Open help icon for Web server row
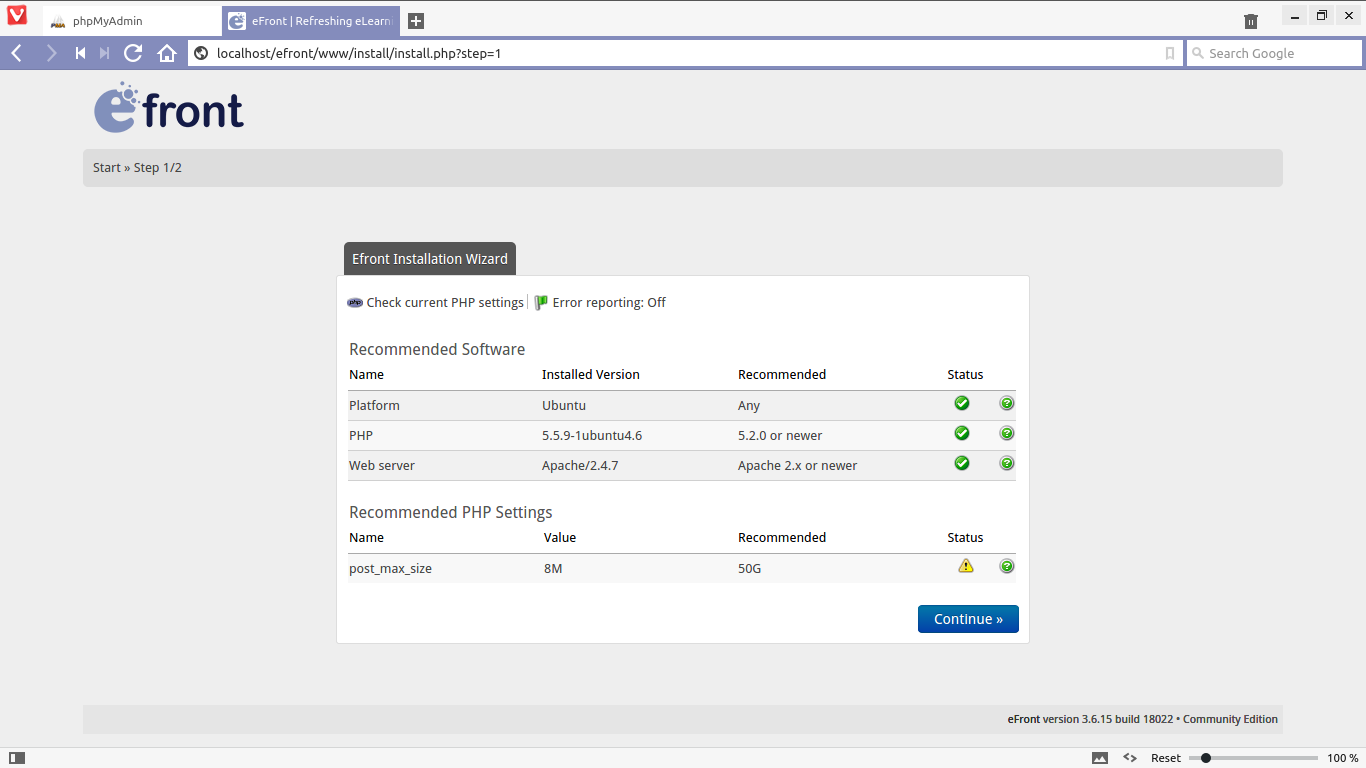Image resolution: width=1366 pixels, height=768 pixels. click(x=1007, y=463)
